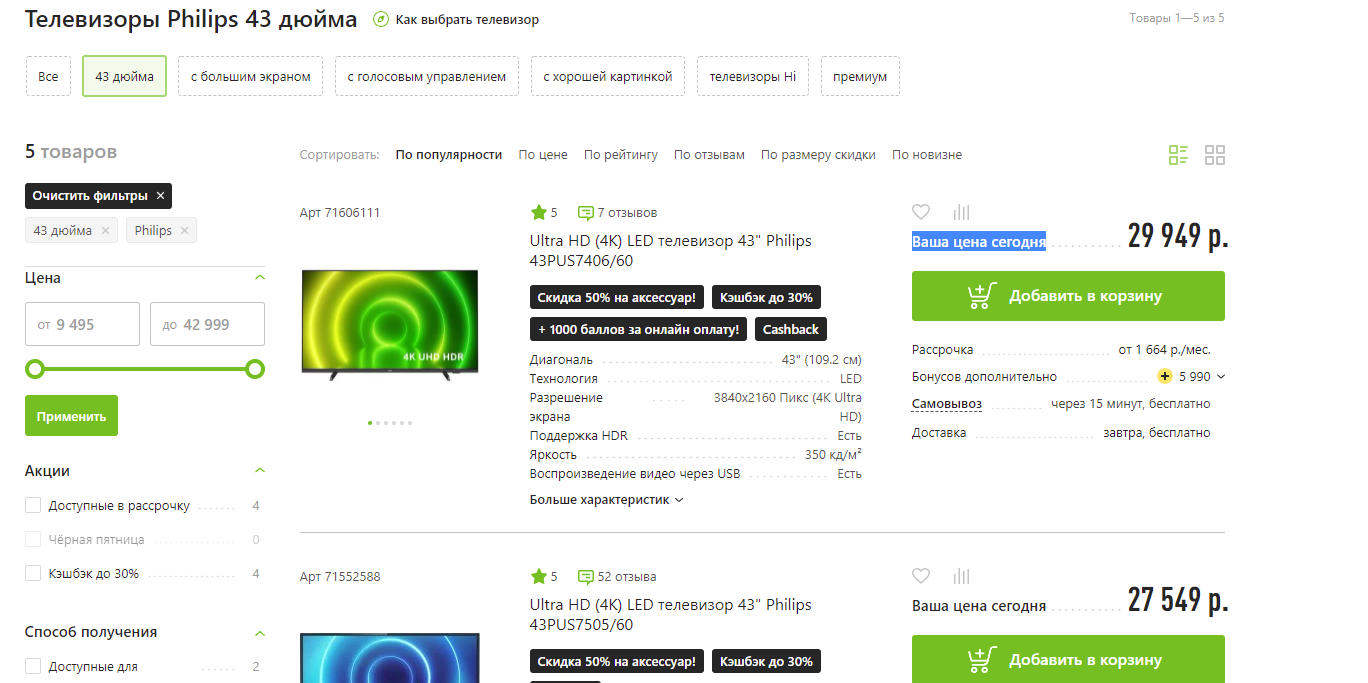Click the right price slider handle
The height and width of the screenshot is (683, 1368).
[255, 369]
